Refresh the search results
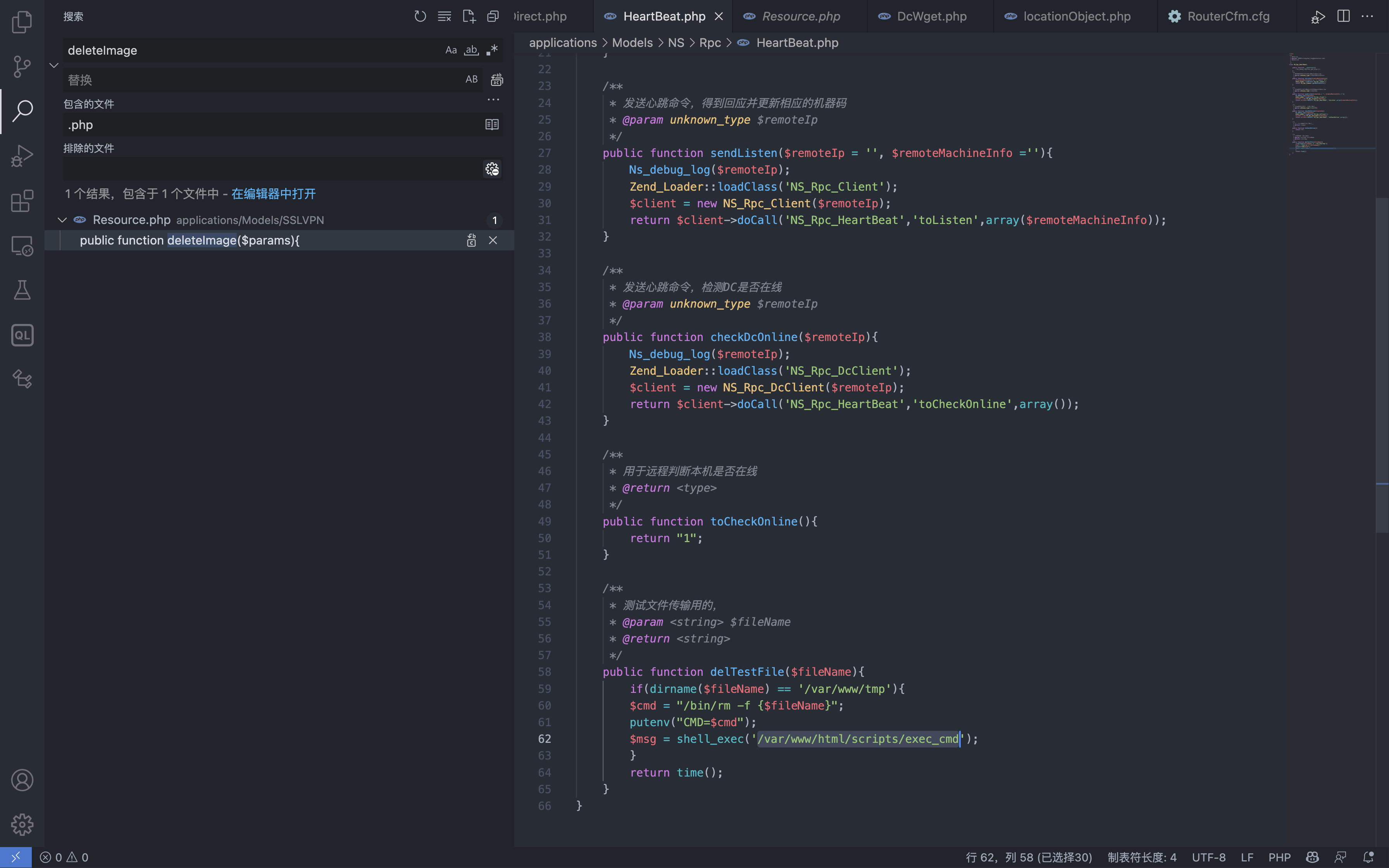 click(420, 16)
